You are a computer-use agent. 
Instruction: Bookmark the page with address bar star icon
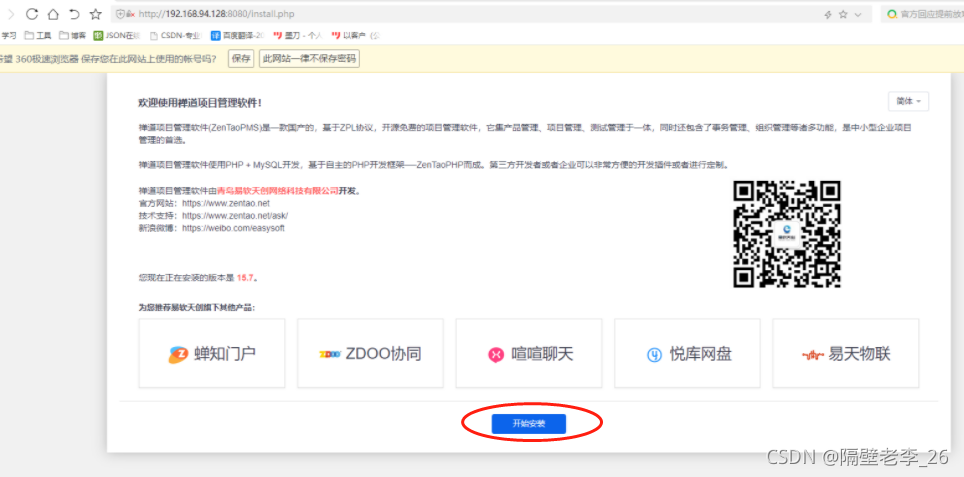843,14
